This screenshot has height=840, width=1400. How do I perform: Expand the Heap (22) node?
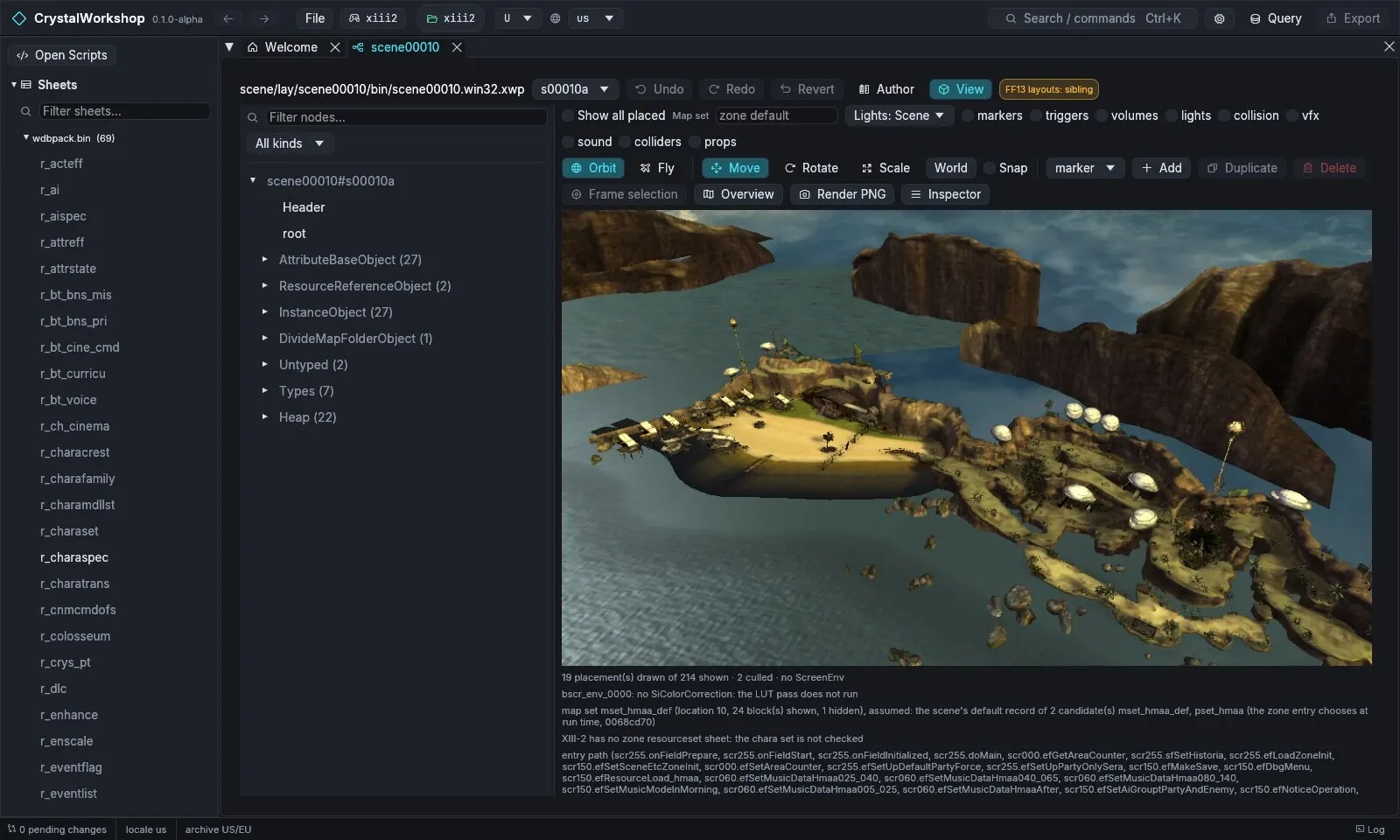point(264,417)
